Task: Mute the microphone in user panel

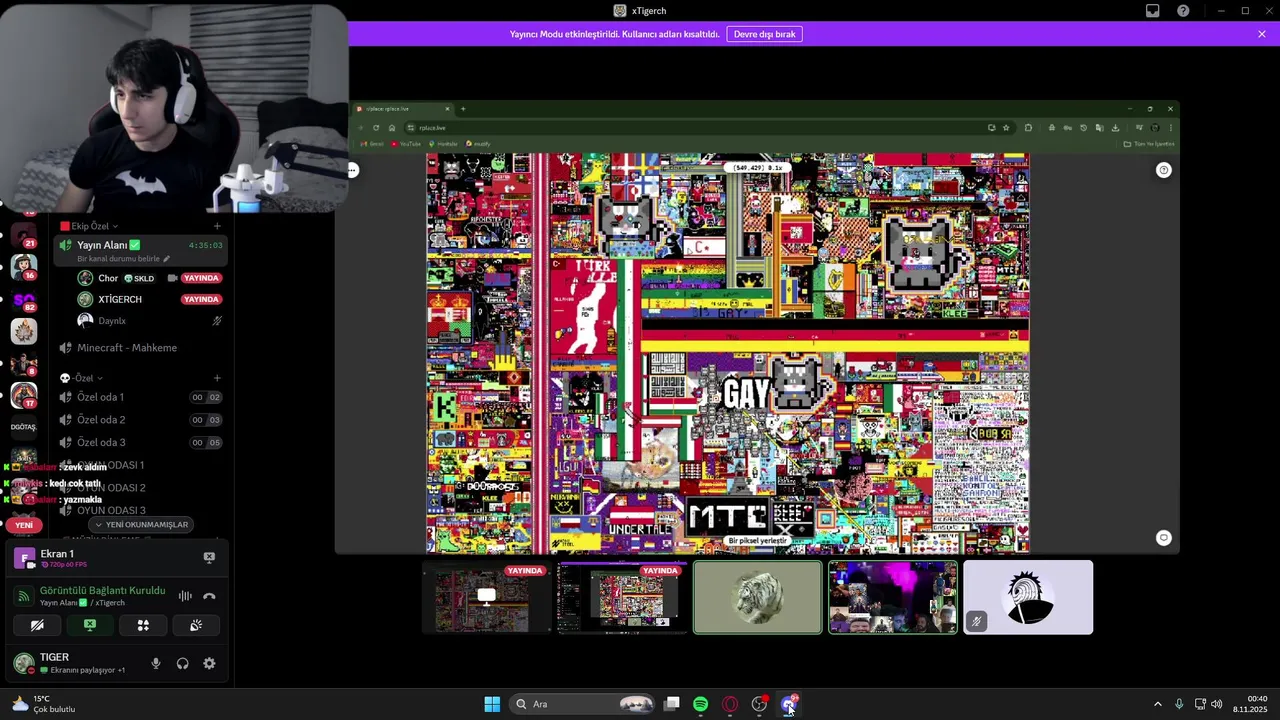Action: point(155,663)
